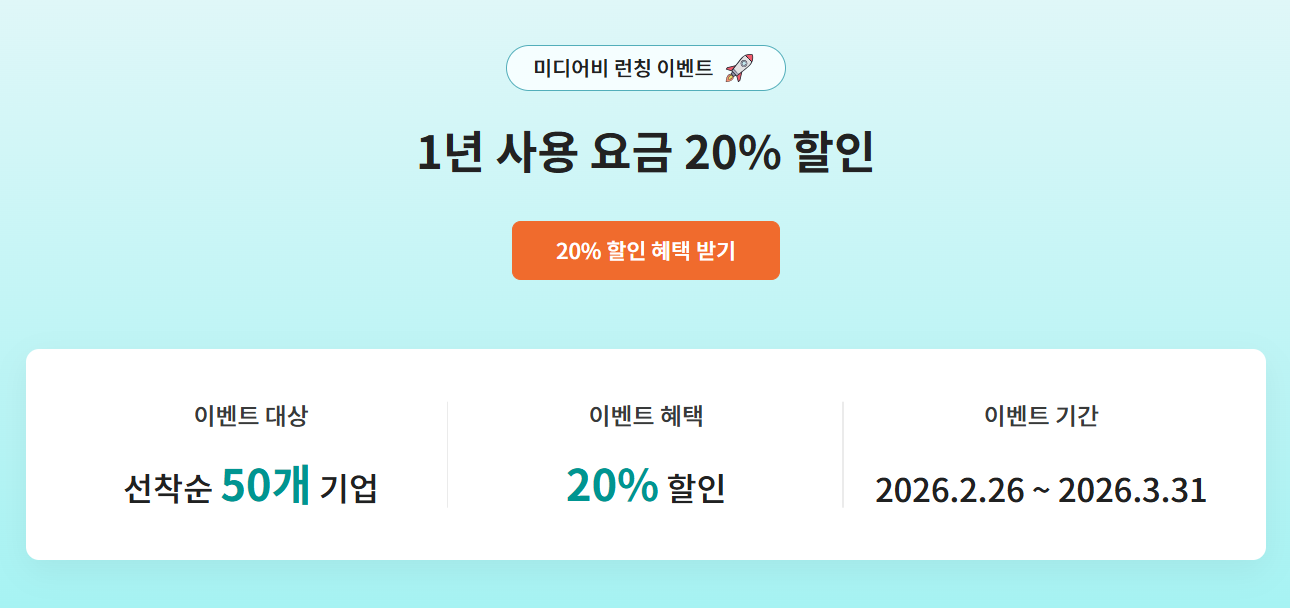Click the teal 20% benefit value
Screen dimensions: 1290x608
click(612, 487)
